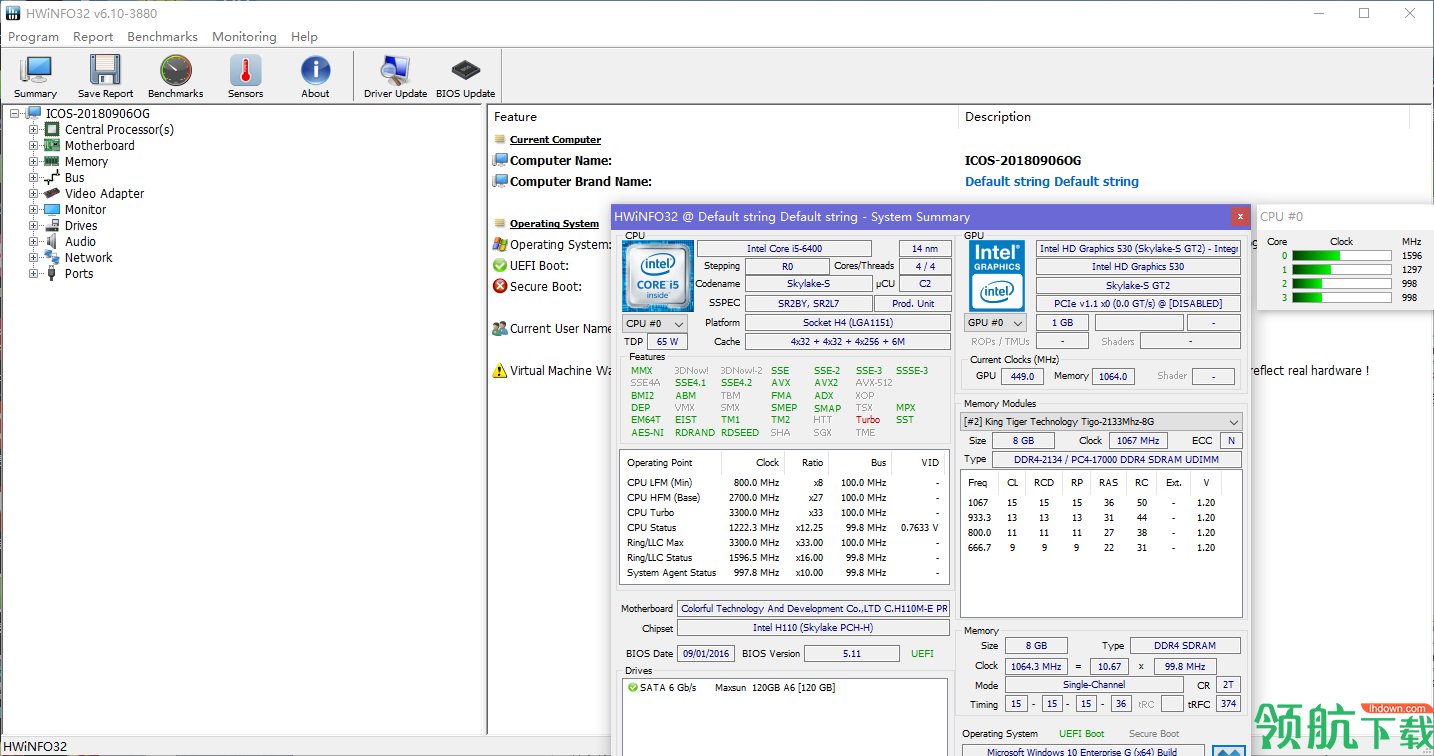Expand the Video Adapter node
This screenshot has height=756, width=1434.
pyautogui.click(x=34, y=193)
